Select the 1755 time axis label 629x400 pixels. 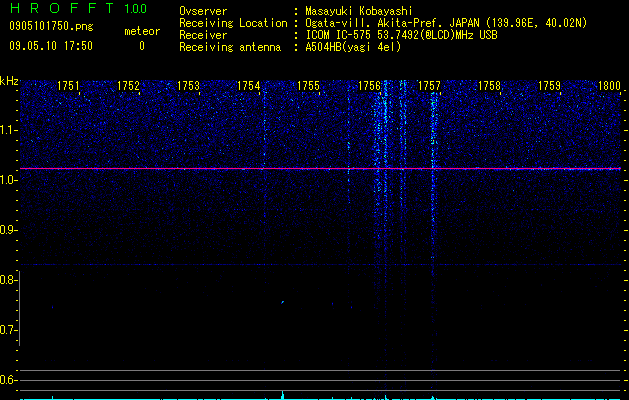(309, 86)
